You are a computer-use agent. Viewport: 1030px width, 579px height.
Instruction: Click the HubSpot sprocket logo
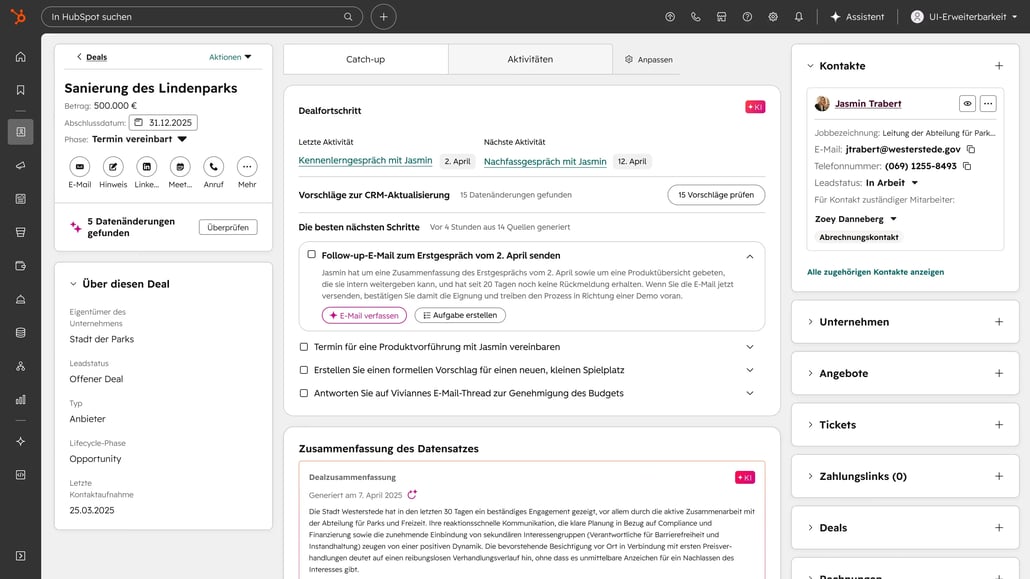pos(18,16)
